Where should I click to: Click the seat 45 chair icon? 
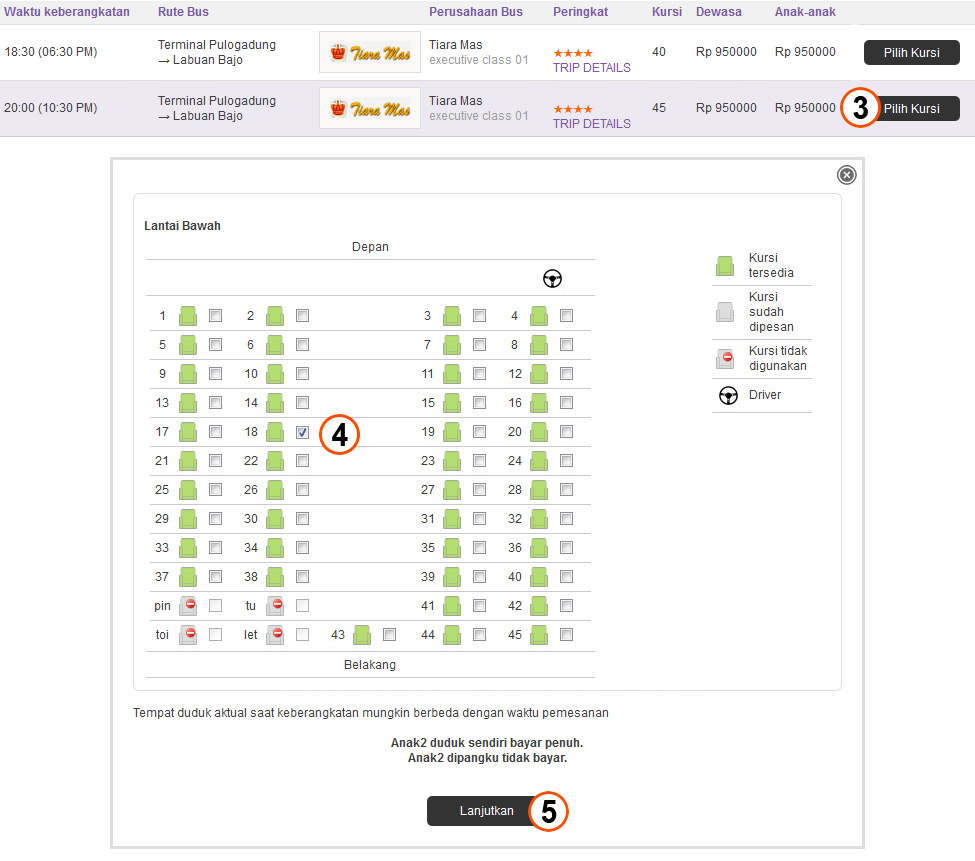coord(539,635)
